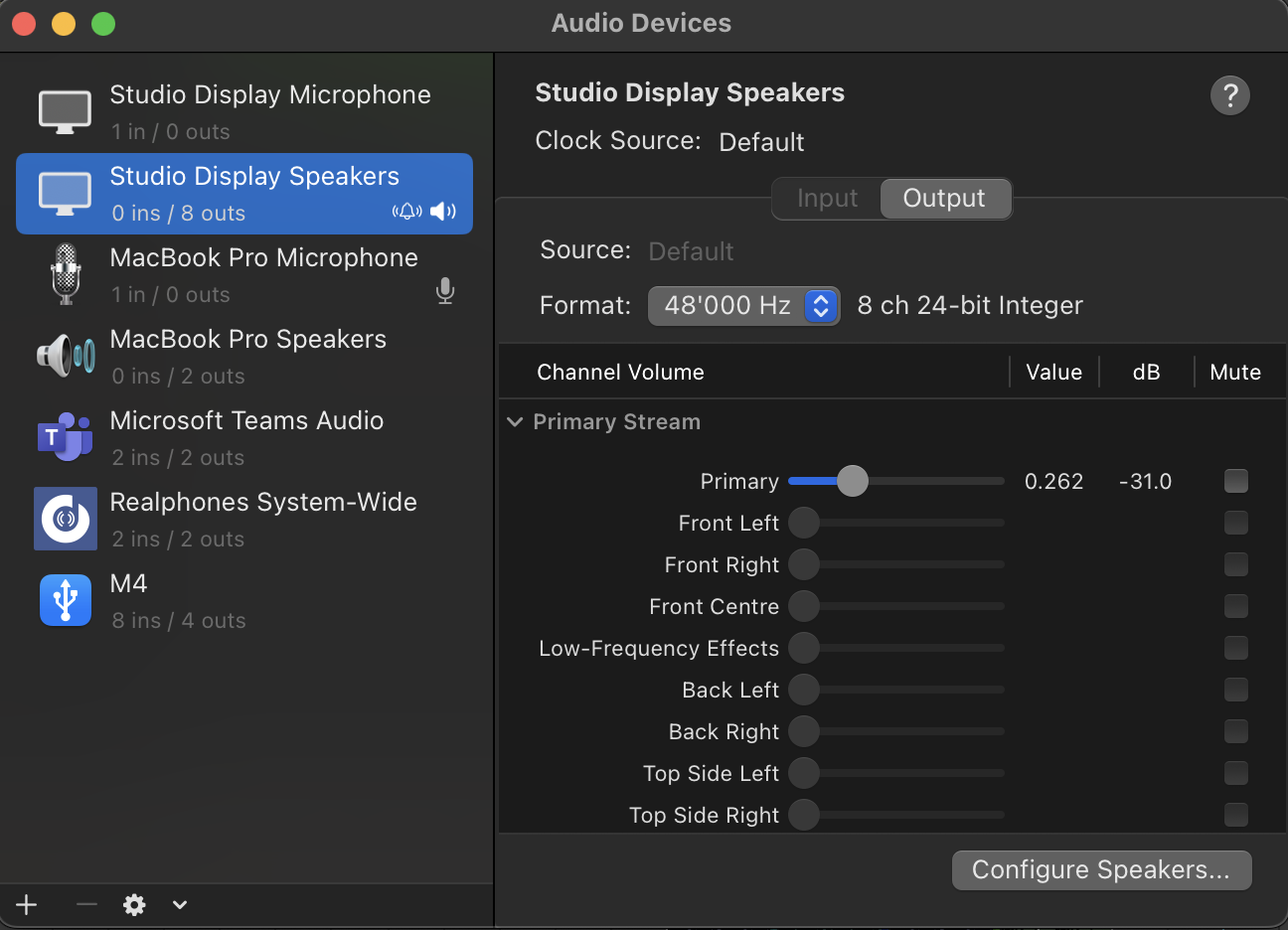Click the minus remove device button
1288x930 pixels.
click(x=86, y=904)
